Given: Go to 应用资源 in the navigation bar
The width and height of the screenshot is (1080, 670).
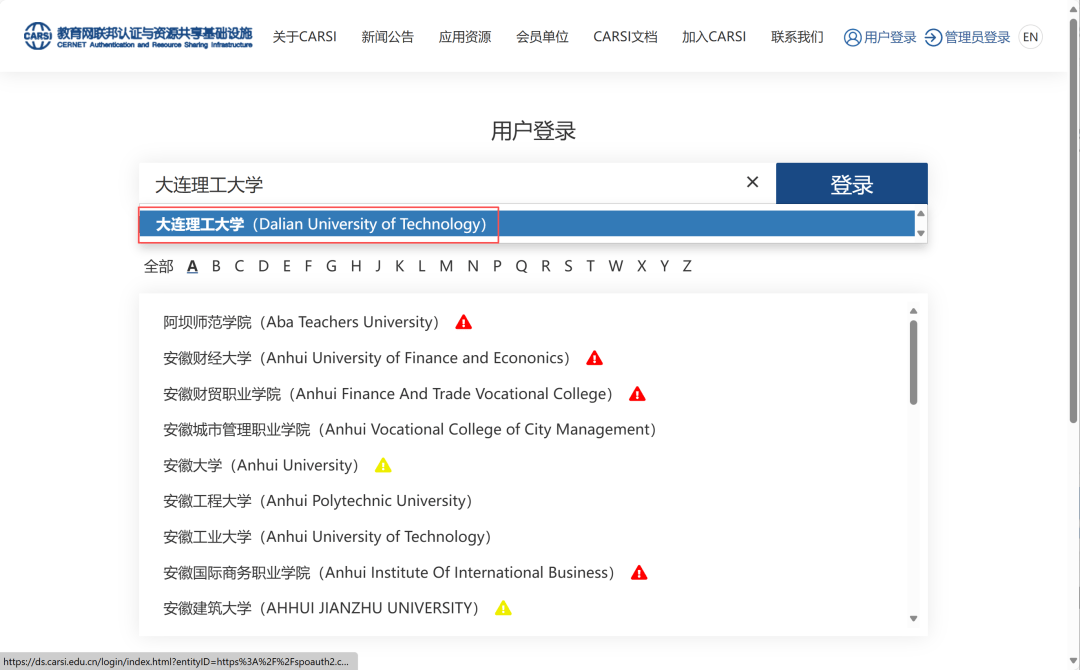Looking at the screenshot, I should pyautogui.click(x=464, y=36).
